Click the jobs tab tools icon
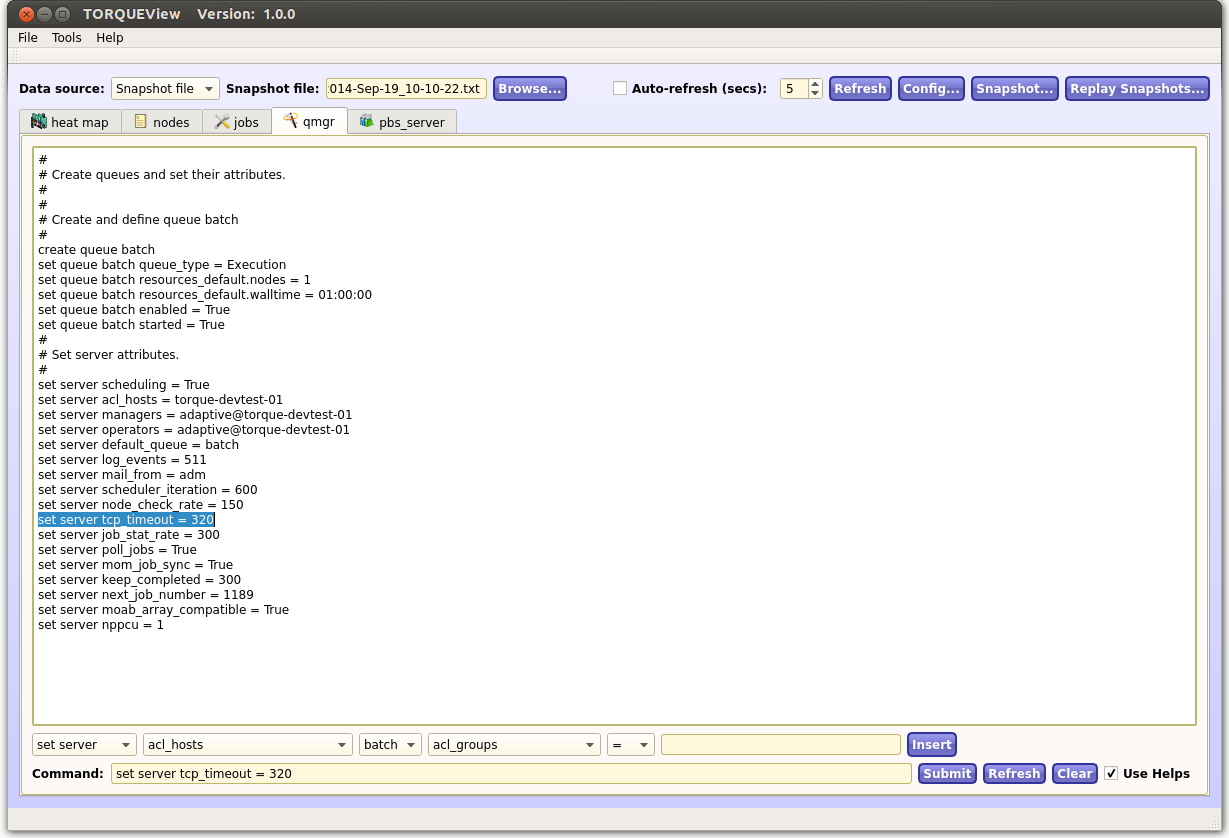Image resolution: width=1229 pixels, height=838 pixels. pos(222,122)
